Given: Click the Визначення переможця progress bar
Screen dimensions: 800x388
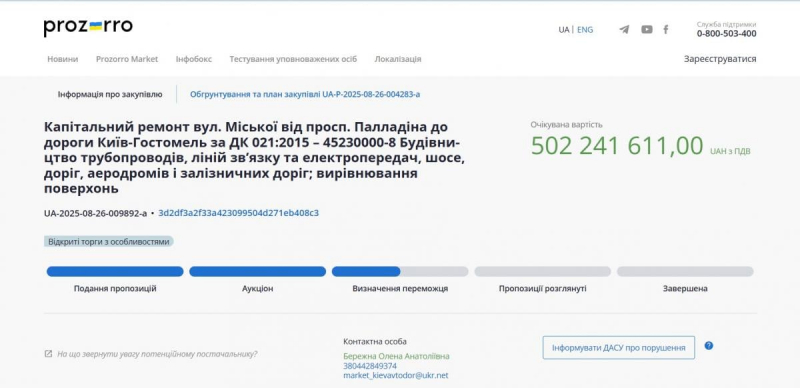Looking at the screenshot, I should [400, 272].
